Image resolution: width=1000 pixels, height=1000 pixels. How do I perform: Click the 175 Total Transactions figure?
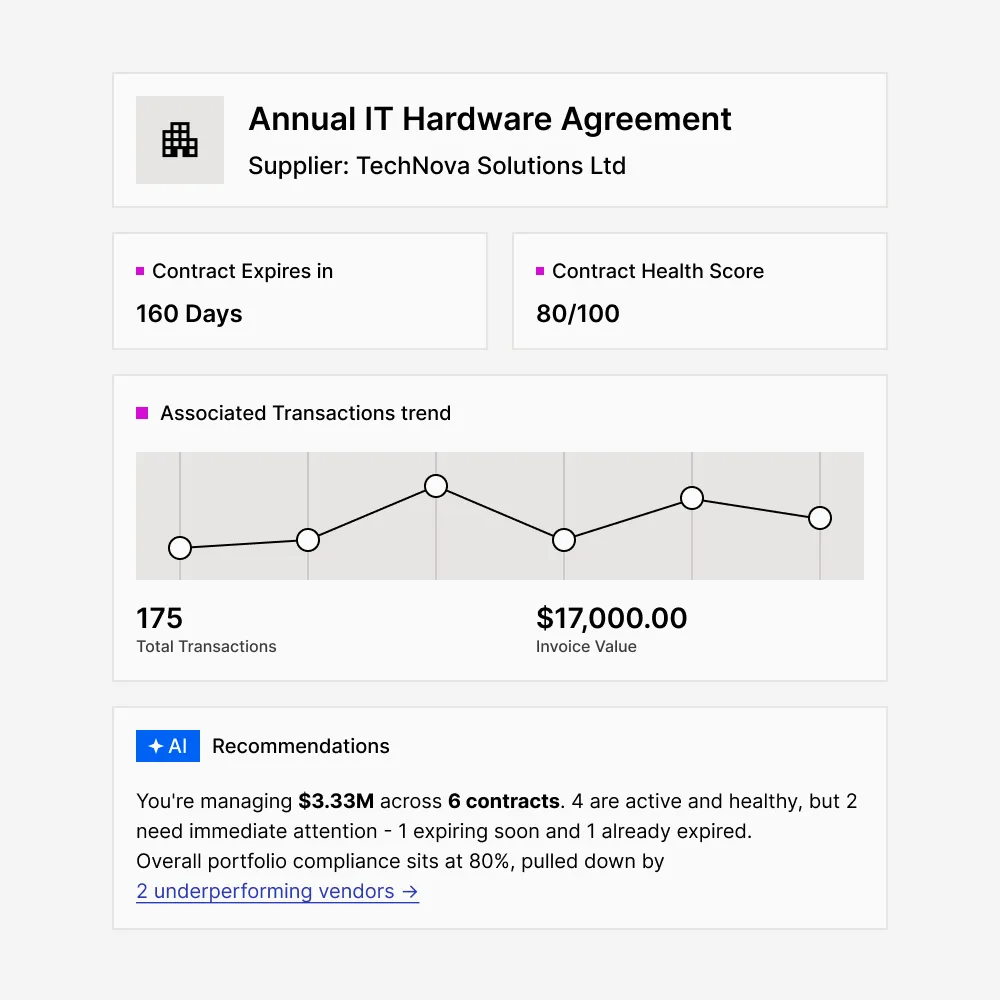point(160,618)
